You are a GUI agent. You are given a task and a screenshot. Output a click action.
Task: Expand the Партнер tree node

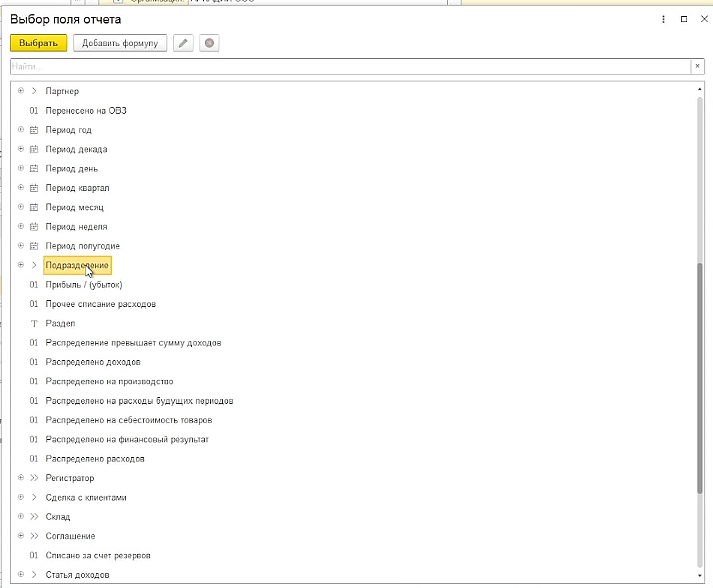coord(21,91)
